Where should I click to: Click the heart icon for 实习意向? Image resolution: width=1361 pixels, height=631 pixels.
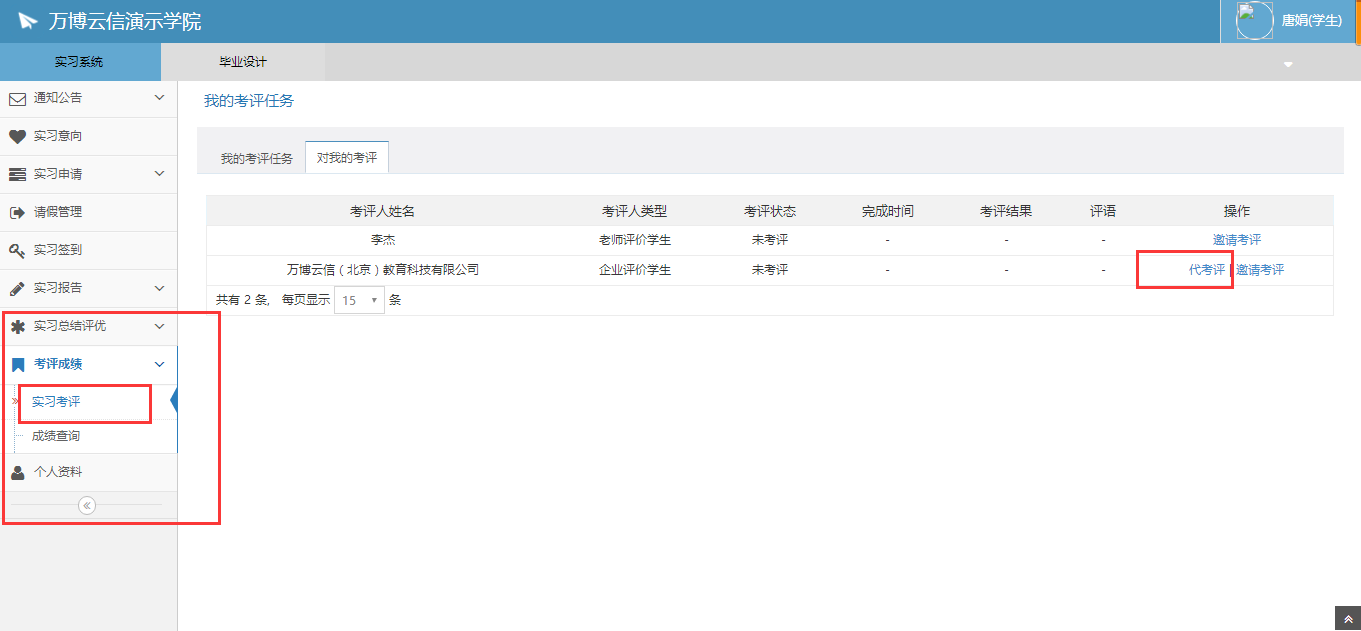(17, 136)
